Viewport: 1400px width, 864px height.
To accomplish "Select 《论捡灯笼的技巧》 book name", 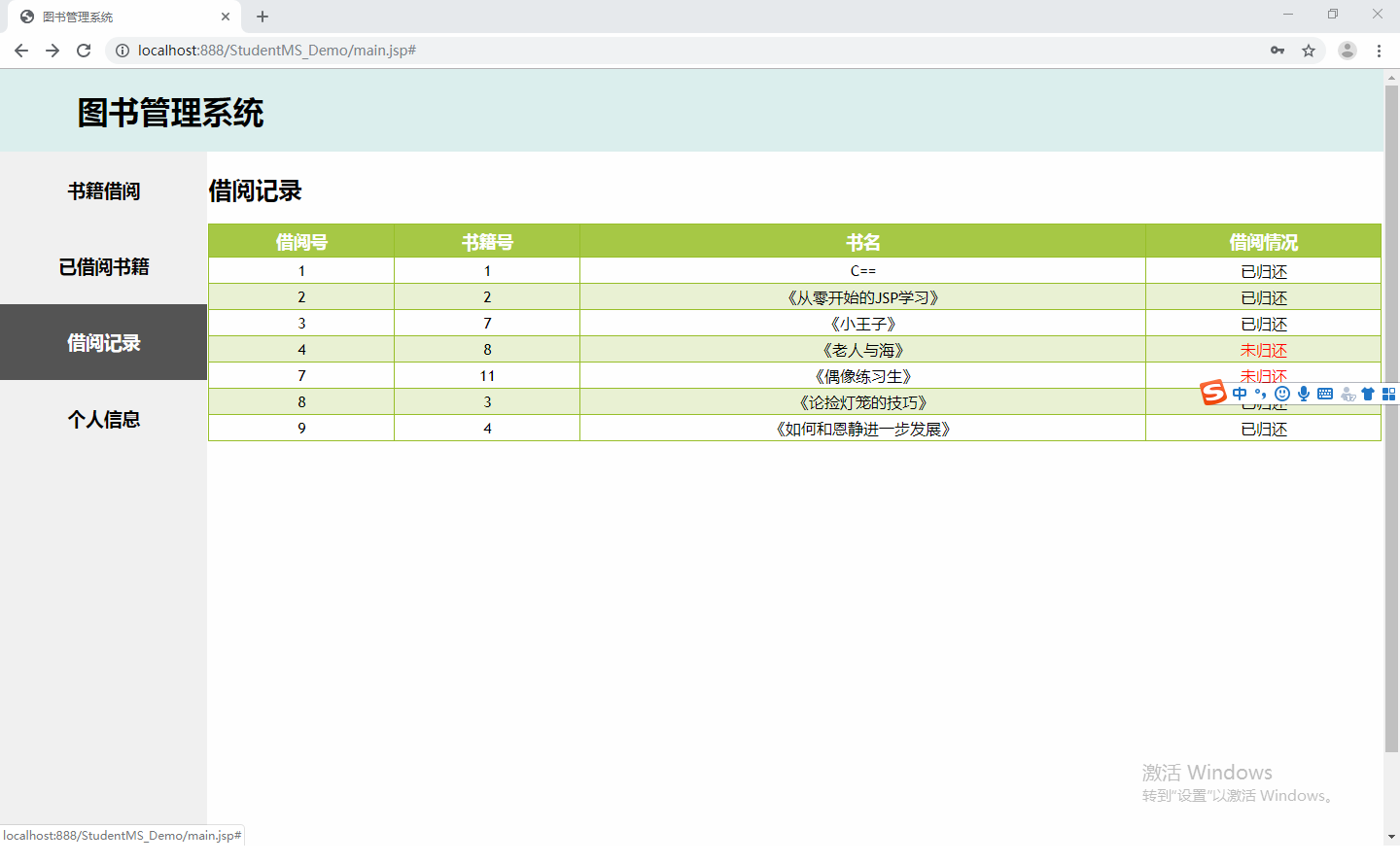I will click(x=863, y=402).
